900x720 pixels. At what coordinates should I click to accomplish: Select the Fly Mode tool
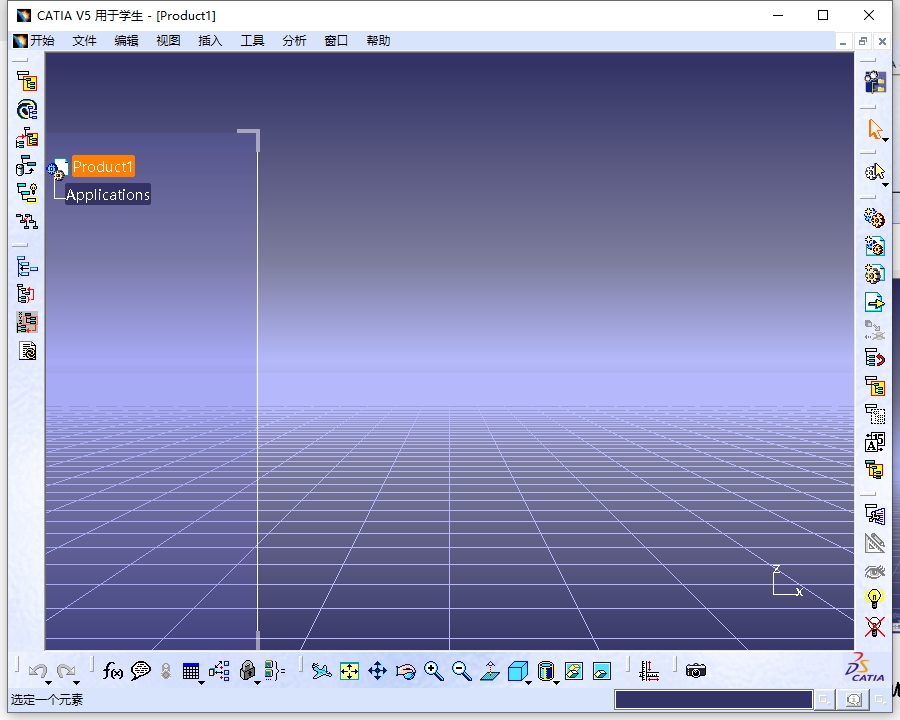tap(322, 671)
